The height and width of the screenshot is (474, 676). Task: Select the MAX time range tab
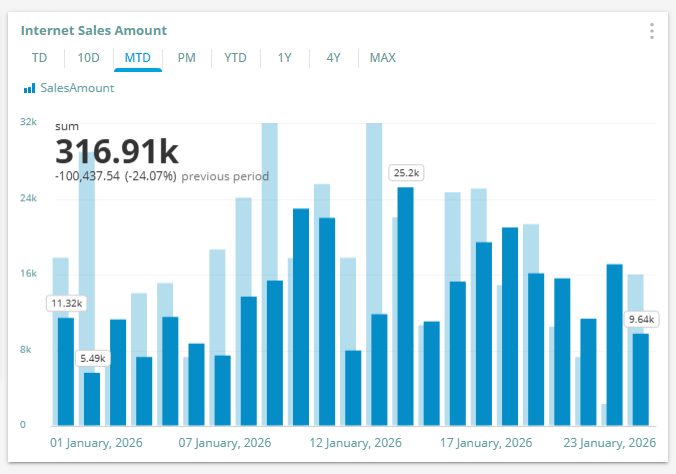click(382, 58)
